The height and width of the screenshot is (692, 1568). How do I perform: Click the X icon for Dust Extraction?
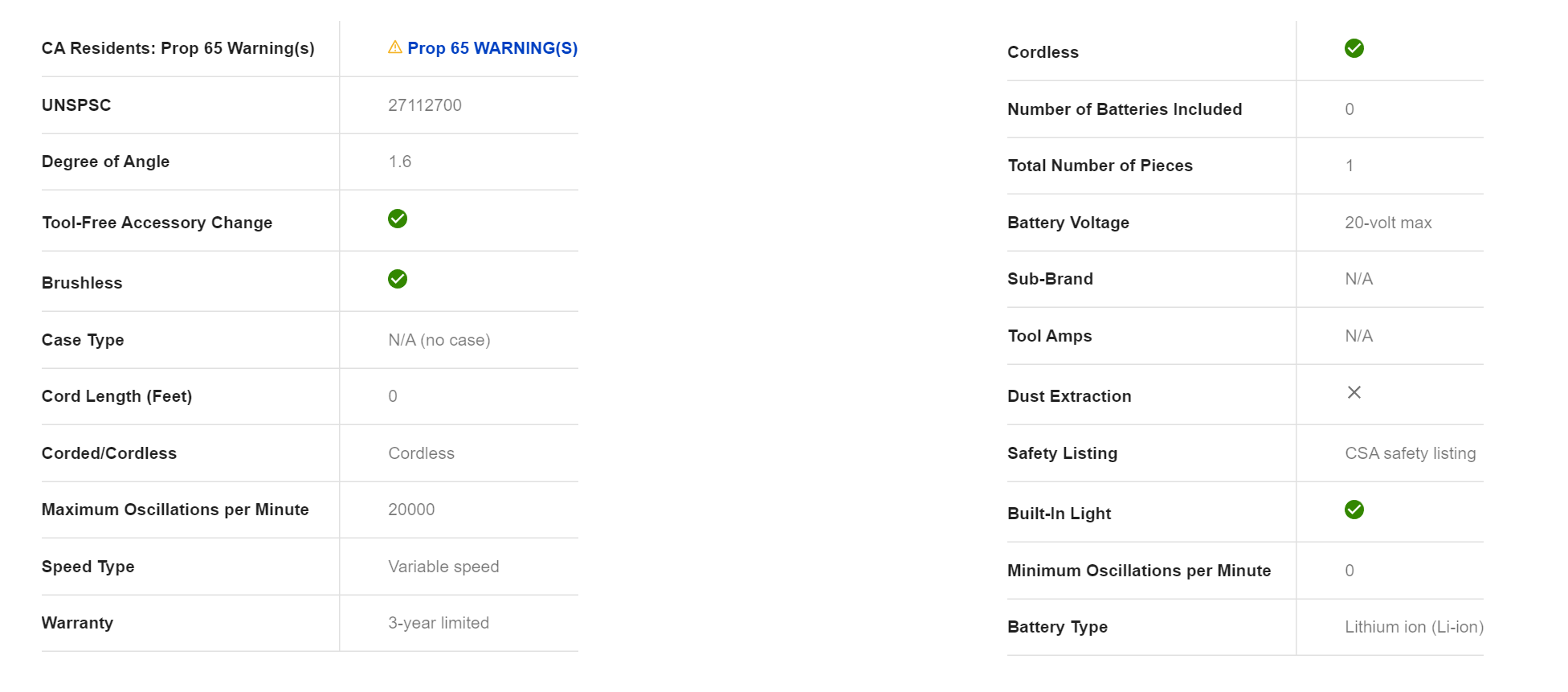[1354, 392]
